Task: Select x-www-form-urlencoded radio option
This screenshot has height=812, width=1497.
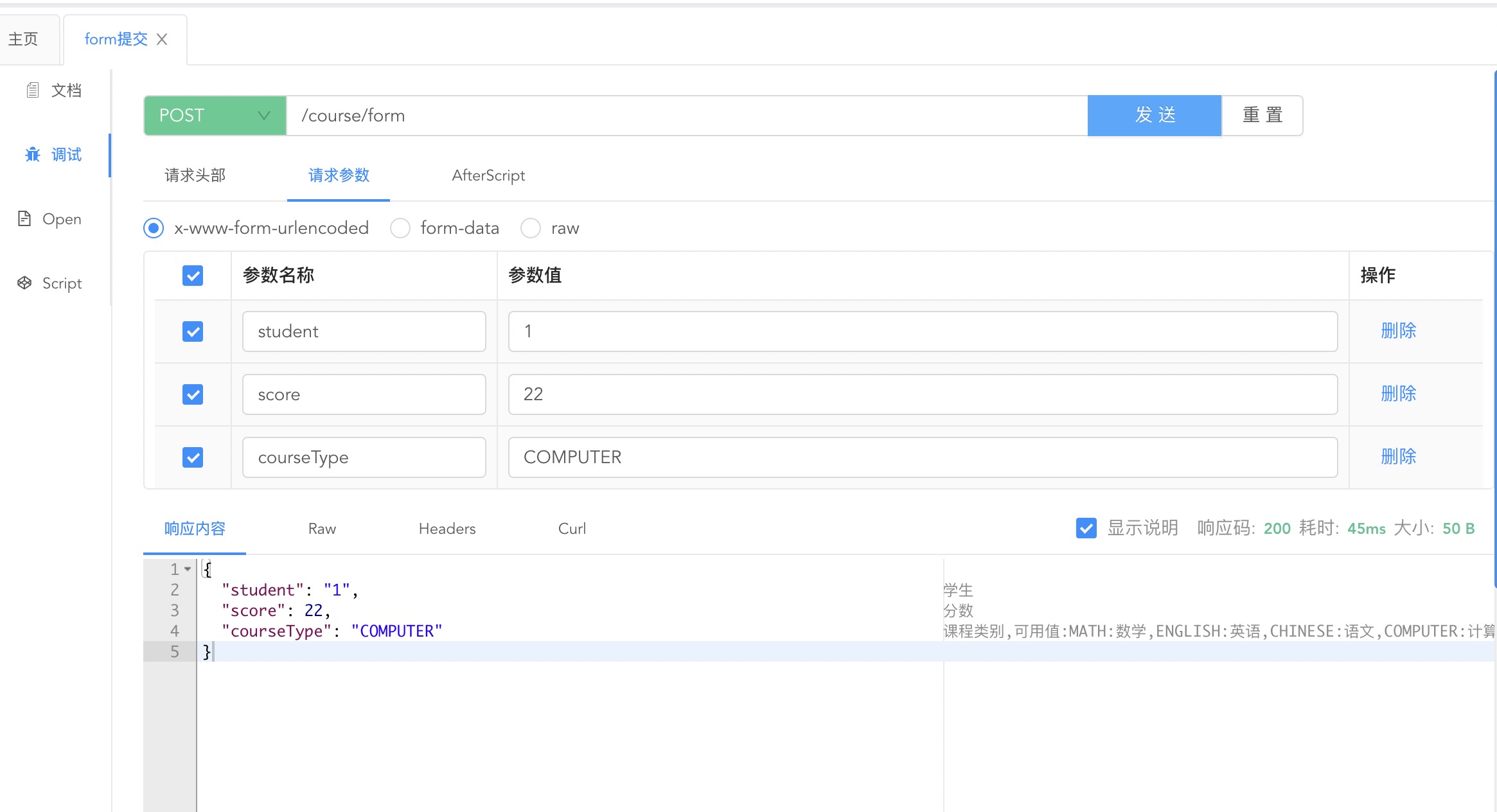Action: [x=154, y=228]
